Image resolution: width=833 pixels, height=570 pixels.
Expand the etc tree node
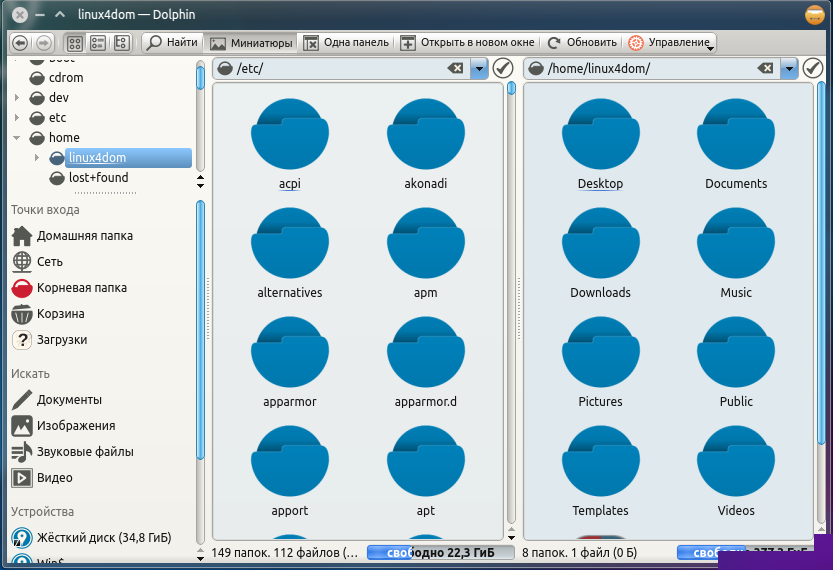point(16,117)
